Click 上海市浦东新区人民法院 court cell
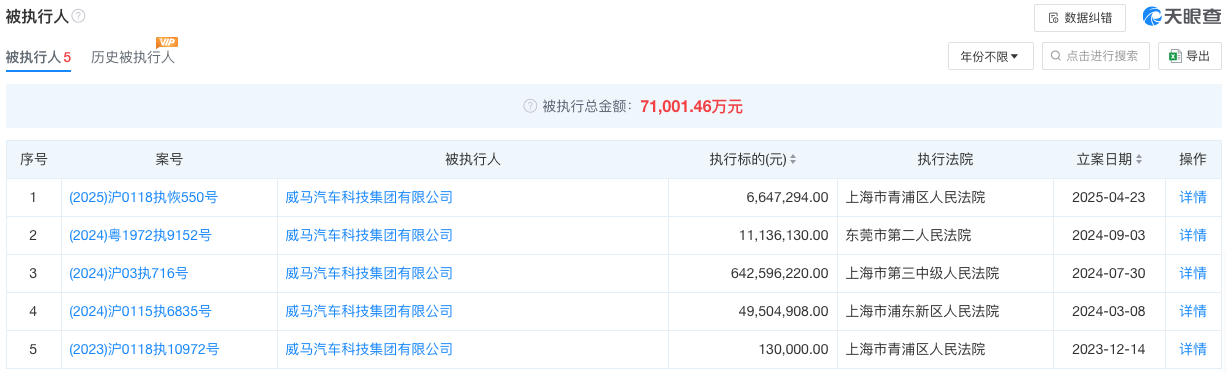1226x374 pixels. 922,311
